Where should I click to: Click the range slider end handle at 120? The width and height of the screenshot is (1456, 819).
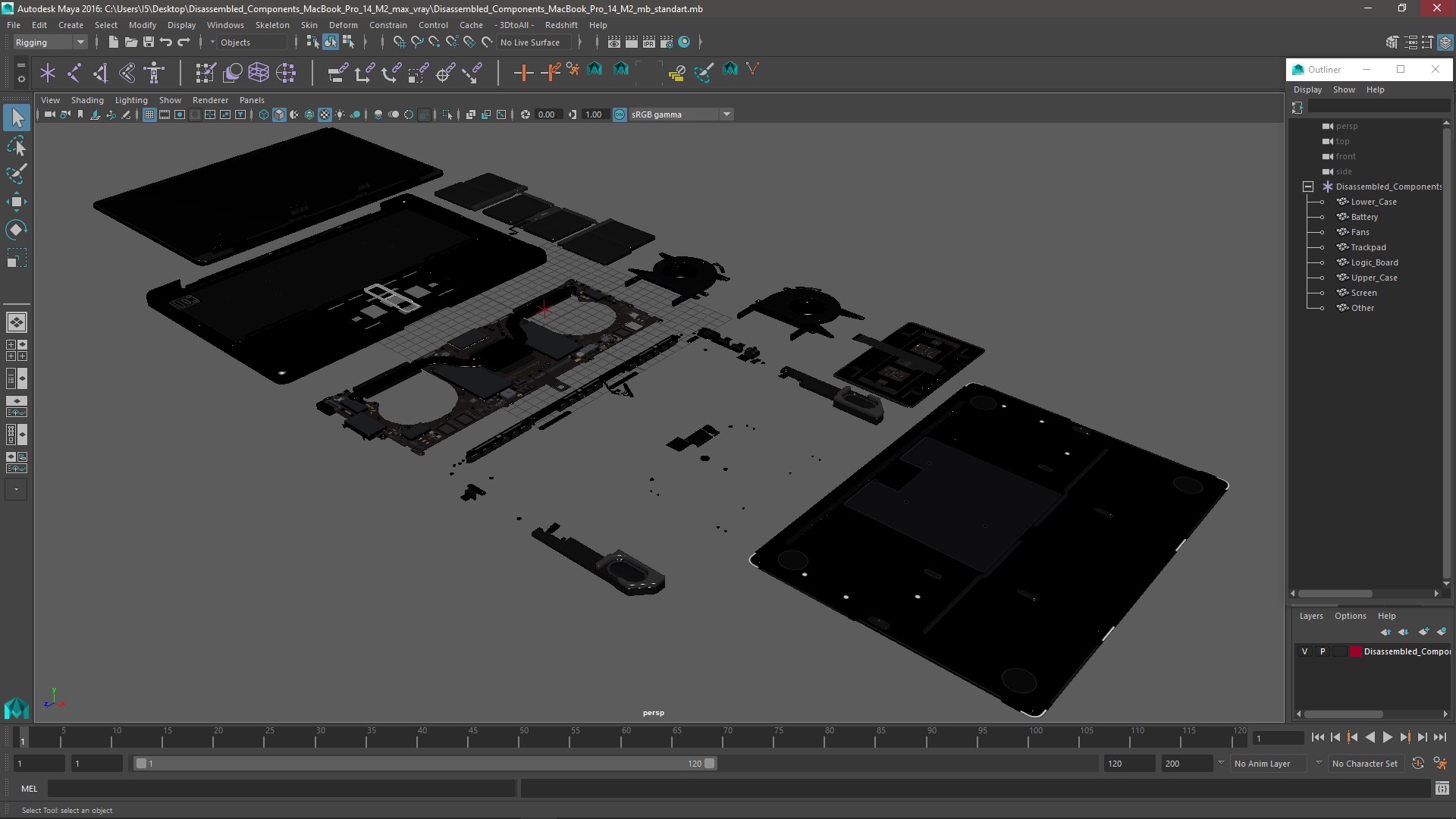tap(710, 764)
